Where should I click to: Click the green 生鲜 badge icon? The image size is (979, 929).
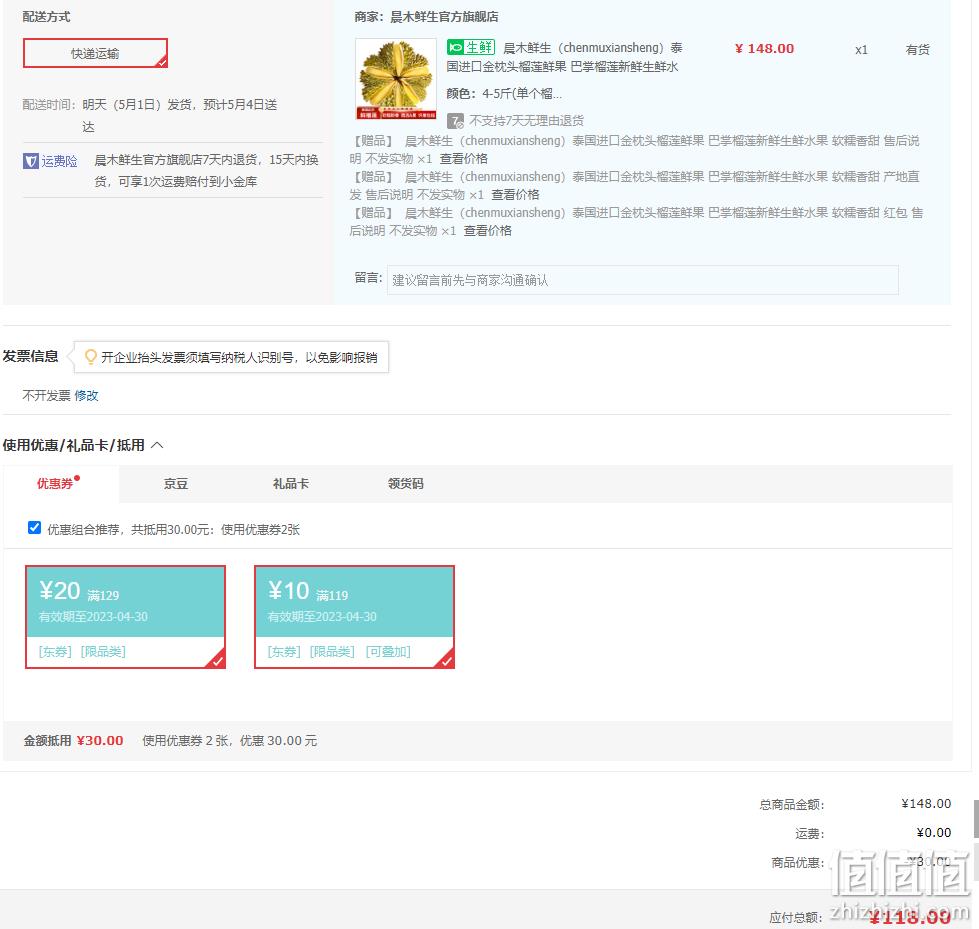tap(471, 47)
